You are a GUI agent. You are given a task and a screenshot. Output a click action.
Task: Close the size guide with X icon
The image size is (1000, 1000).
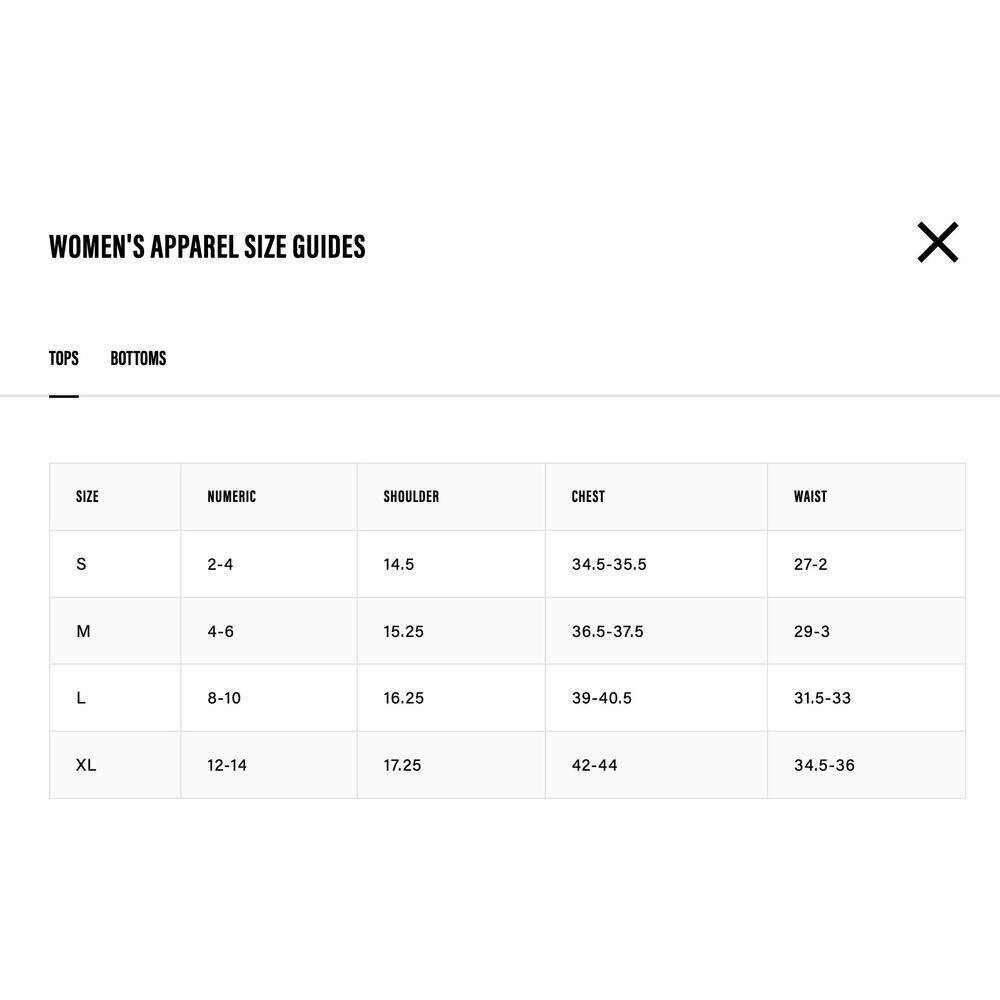point(938,242)
